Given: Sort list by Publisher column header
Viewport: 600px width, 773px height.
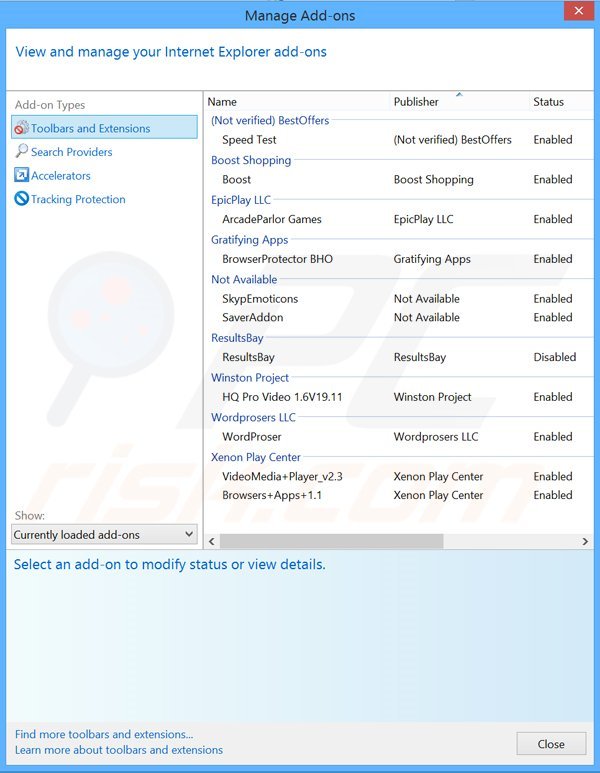Looking at the screenshot, I should click(459, 102).
